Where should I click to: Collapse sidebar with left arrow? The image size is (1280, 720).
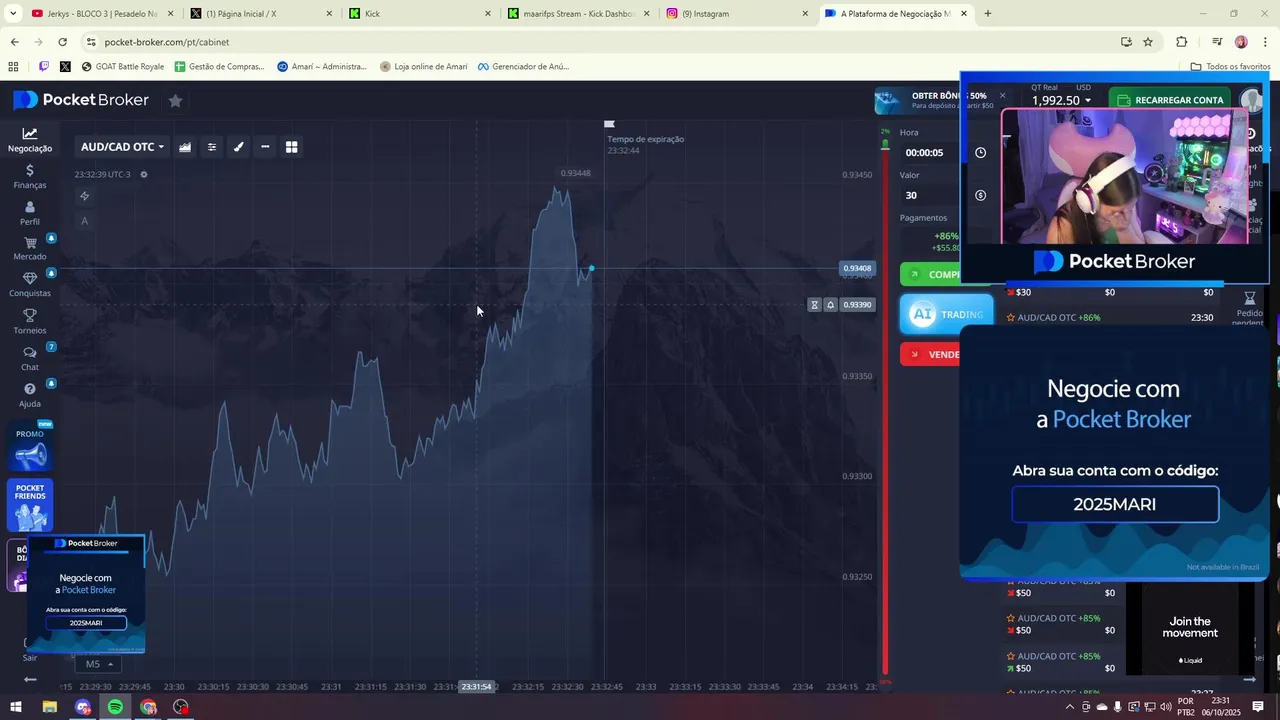[x=30, y=680]
